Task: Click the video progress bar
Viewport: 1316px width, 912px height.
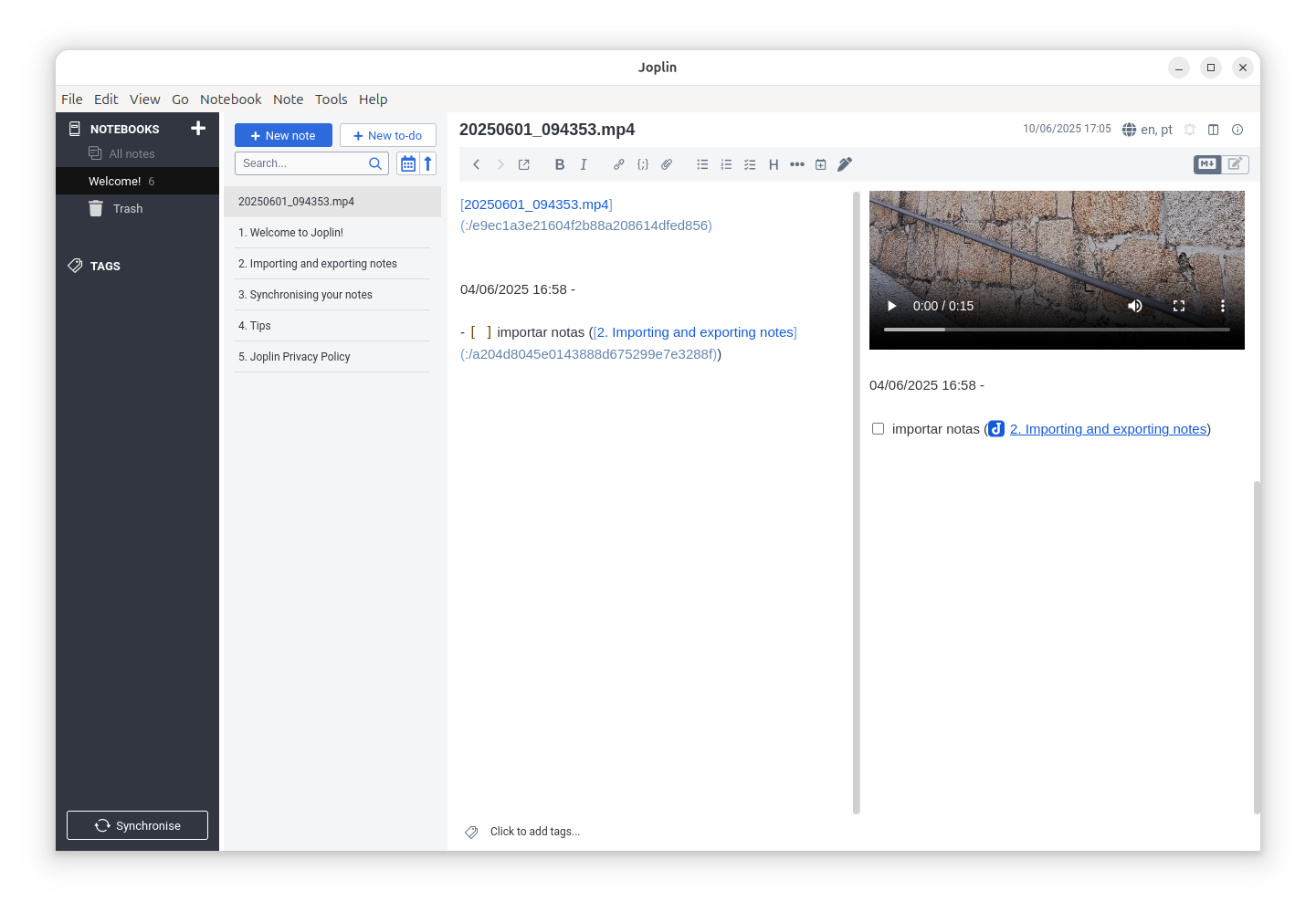Action: click(1057, 330)
